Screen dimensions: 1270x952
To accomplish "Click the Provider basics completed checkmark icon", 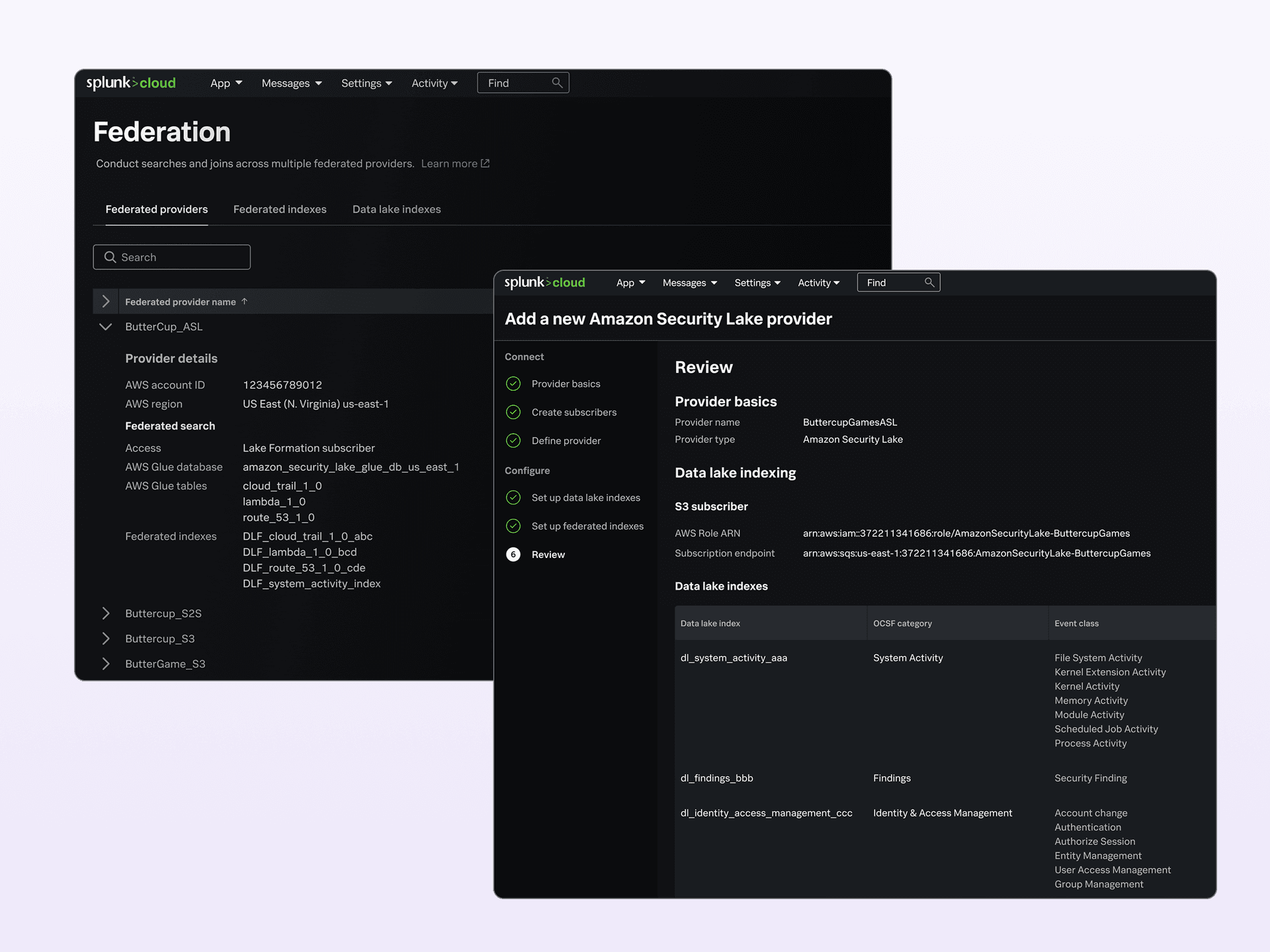I will pos(513,383).
